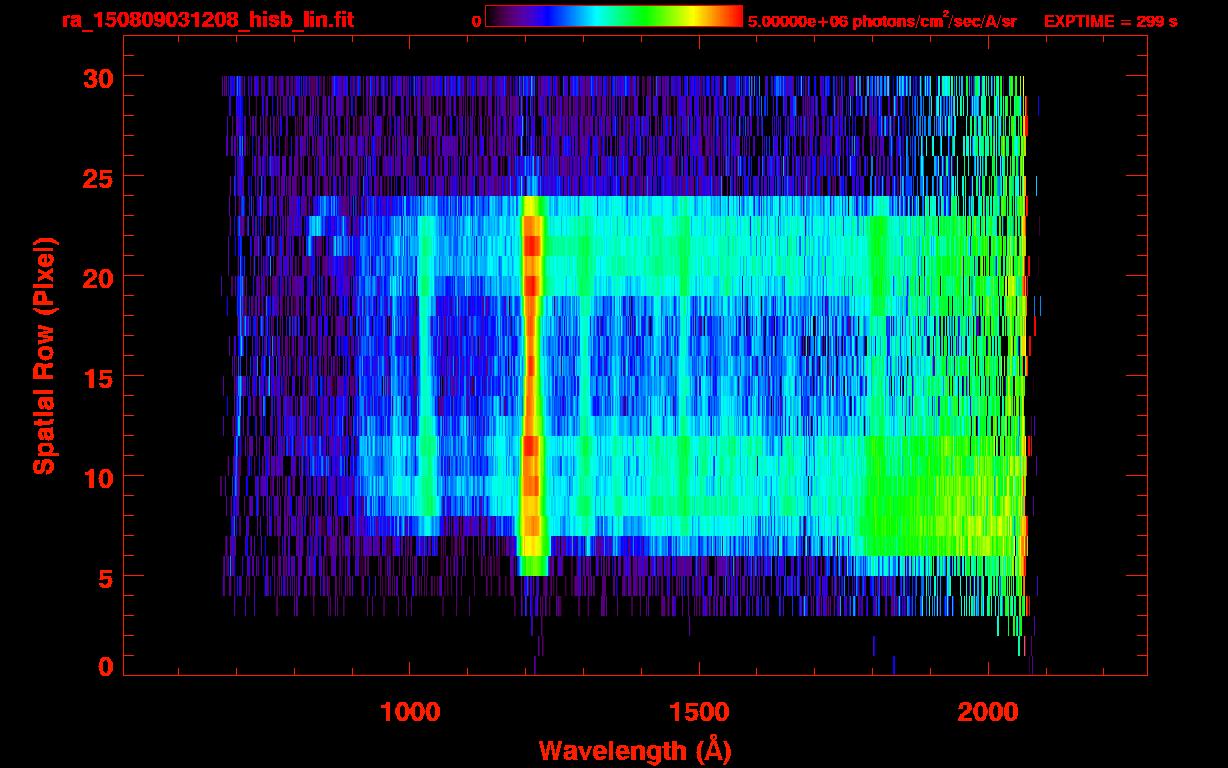This screenshot has height=768, width=1228.
Task: Click the colorbar minimum label 0
Action: [476, 21]
